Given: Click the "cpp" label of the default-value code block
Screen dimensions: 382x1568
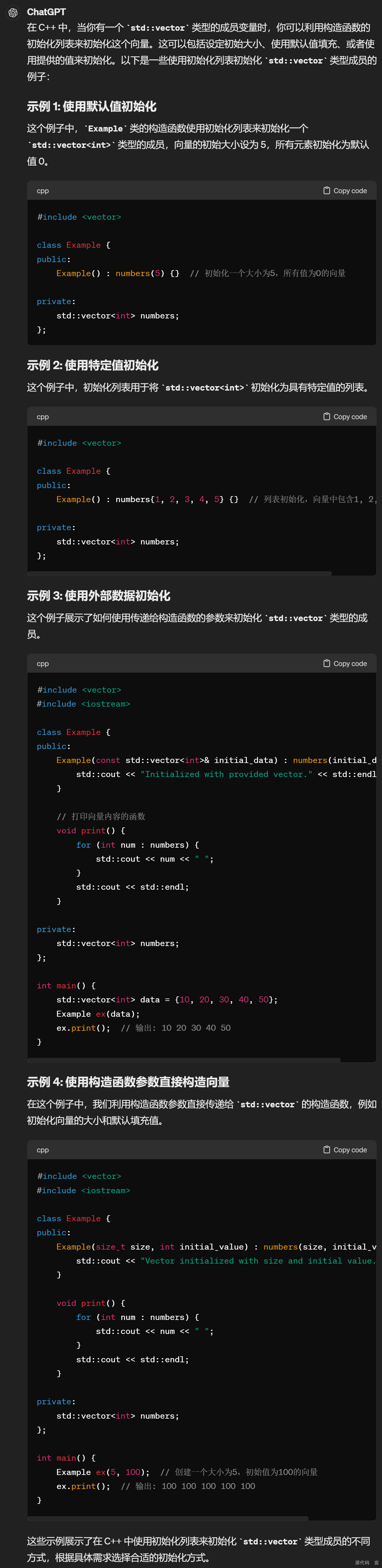Looking at the screenshot, I should click(x=43, y=191).
